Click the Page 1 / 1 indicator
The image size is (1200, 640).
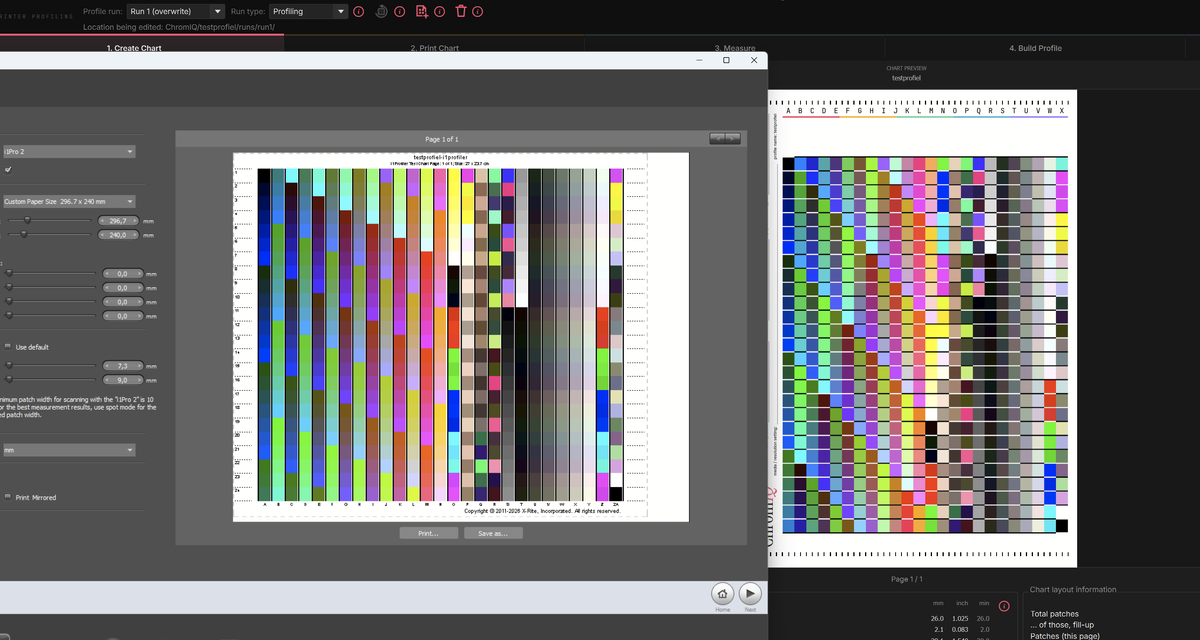(906, 579)
